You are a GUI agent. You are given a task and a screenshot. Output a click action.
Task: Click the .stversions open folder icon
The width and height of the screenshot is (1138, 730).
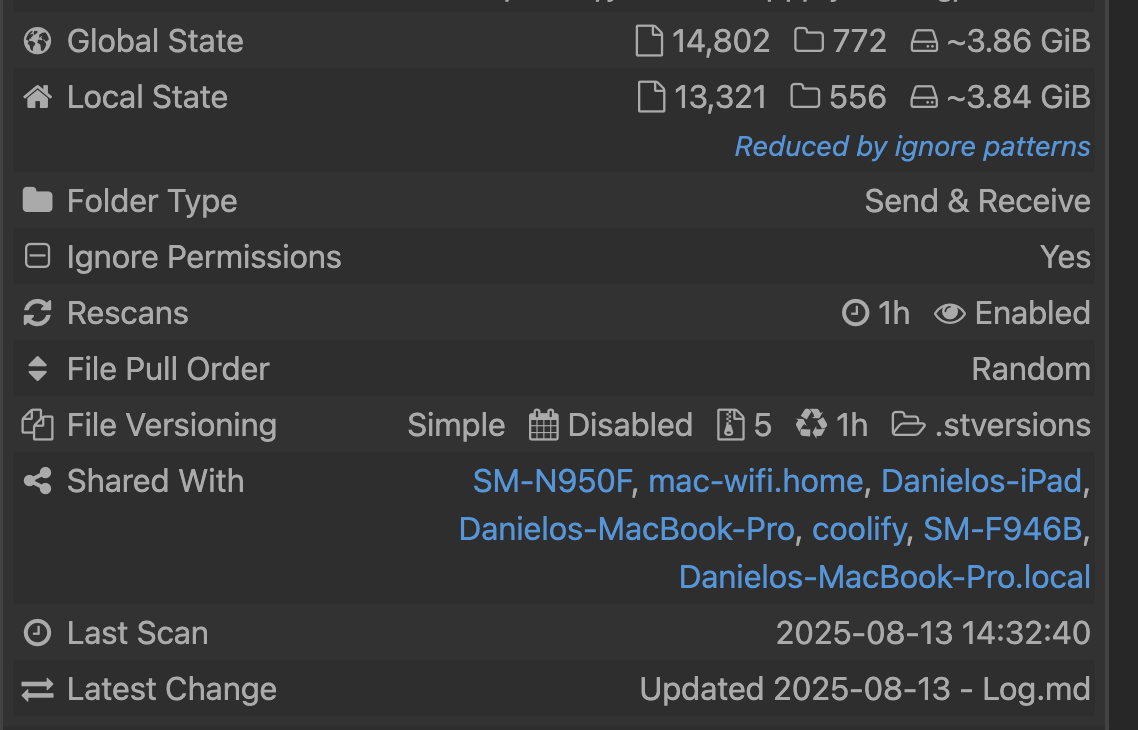[908, 425]
